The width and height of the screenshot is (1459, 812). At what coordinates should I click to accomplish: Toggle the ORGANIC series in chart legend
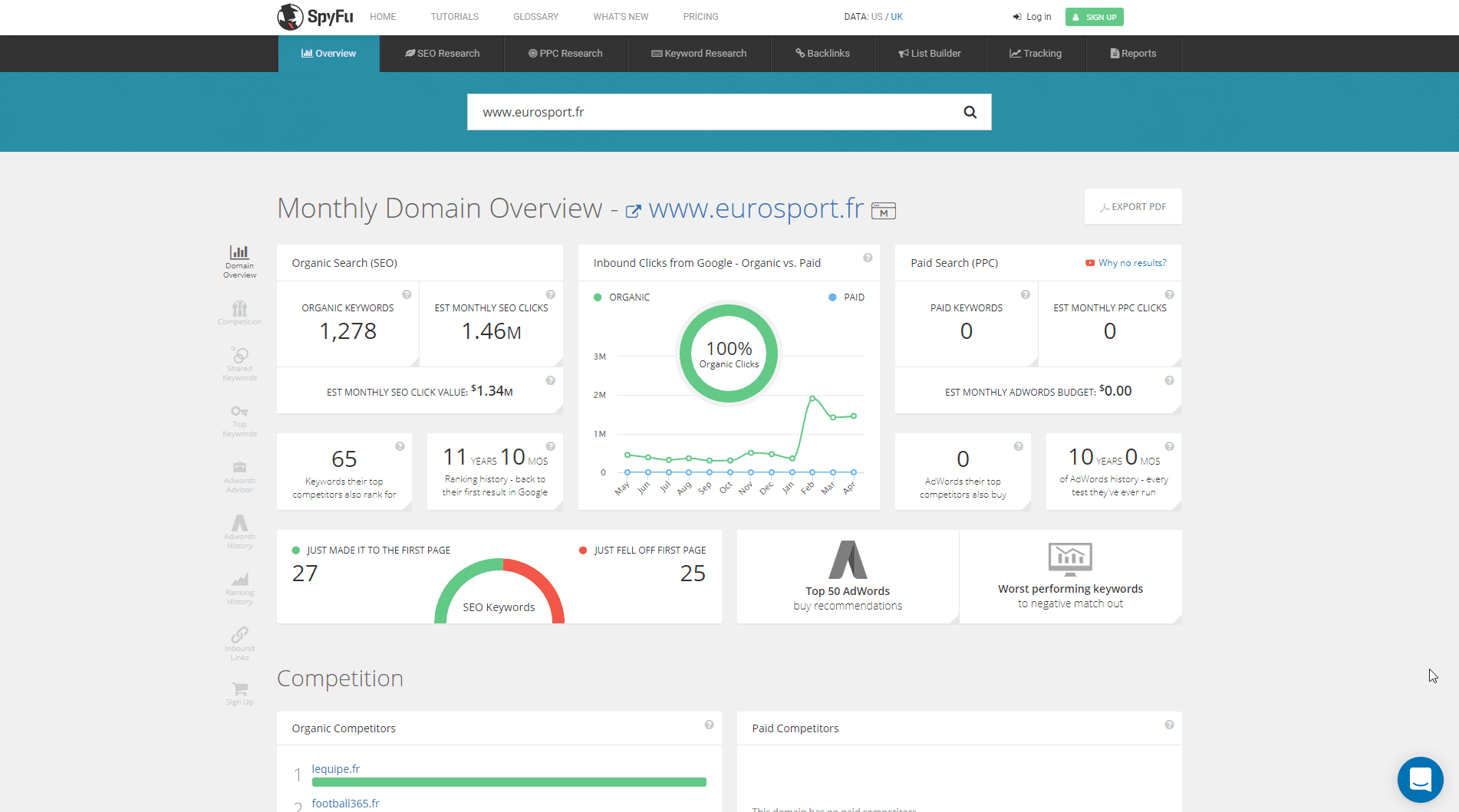[x=622, y=298]
